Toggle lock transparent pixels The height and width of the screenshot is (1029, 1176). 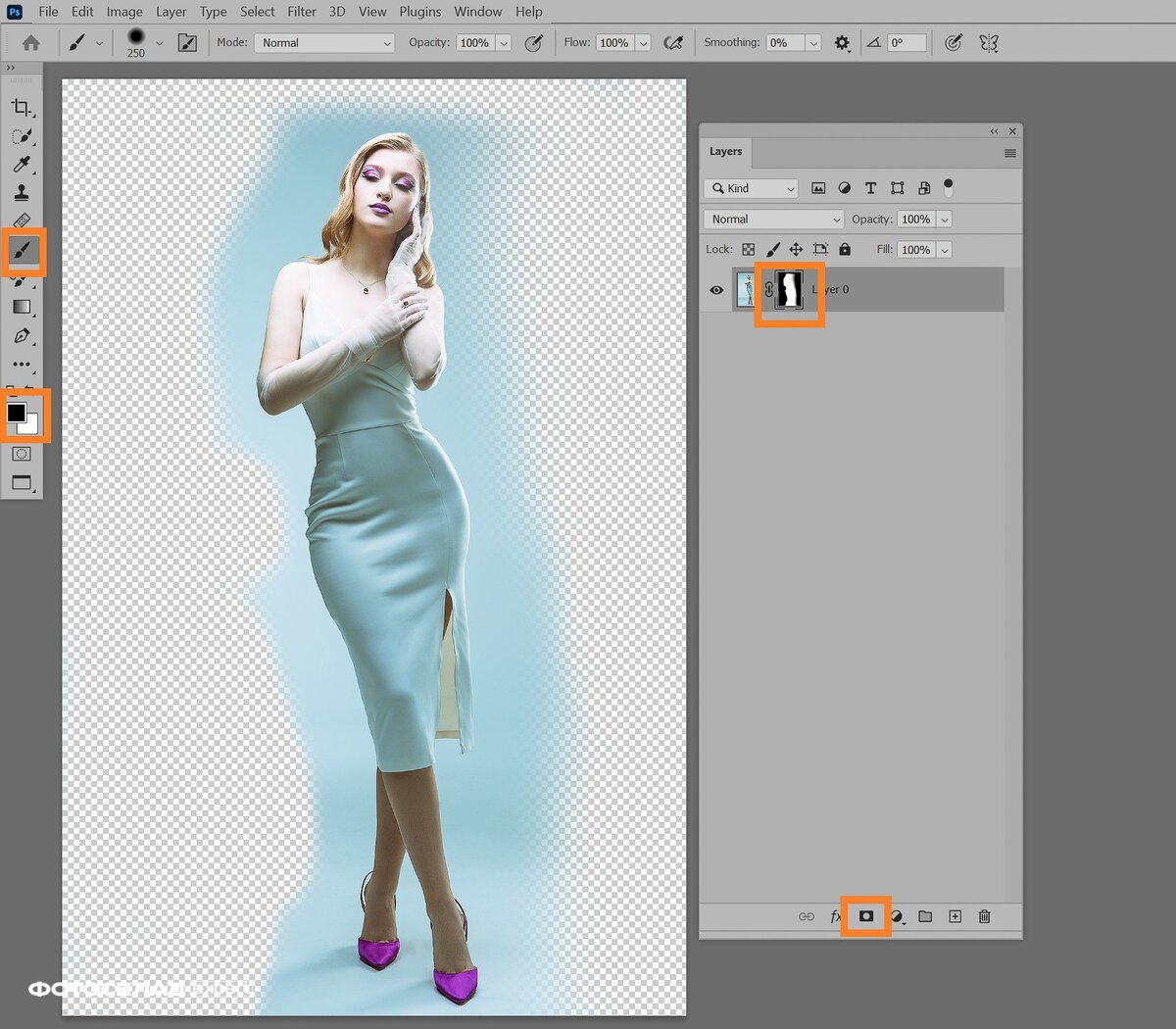coord(749,250)
